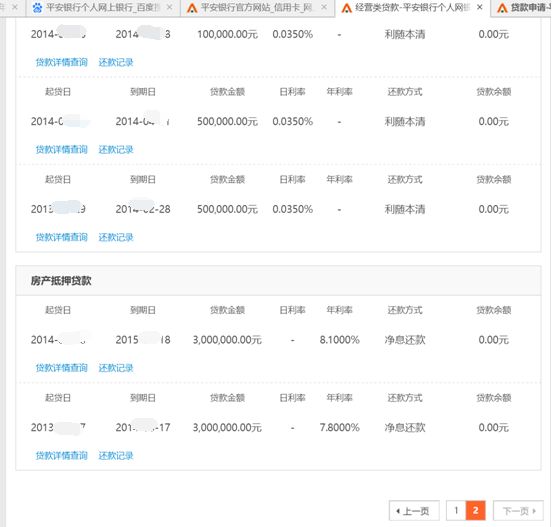Screen dimensions: 554x527
Task: Click 0.0350% daily rate in the 100,000.00元 row
Action: (293, 35)
